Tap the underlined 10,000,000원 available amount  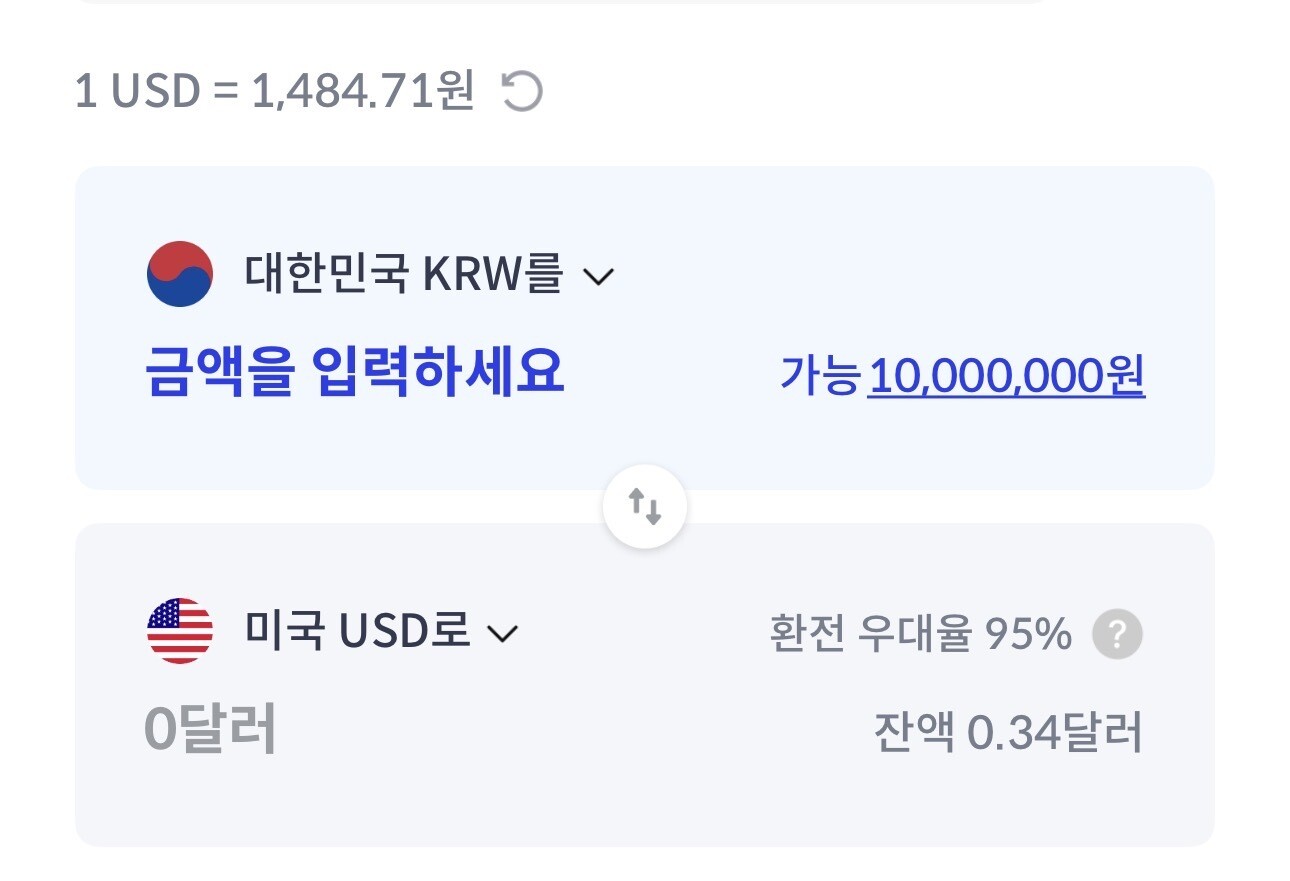[x=1005, y=376]
